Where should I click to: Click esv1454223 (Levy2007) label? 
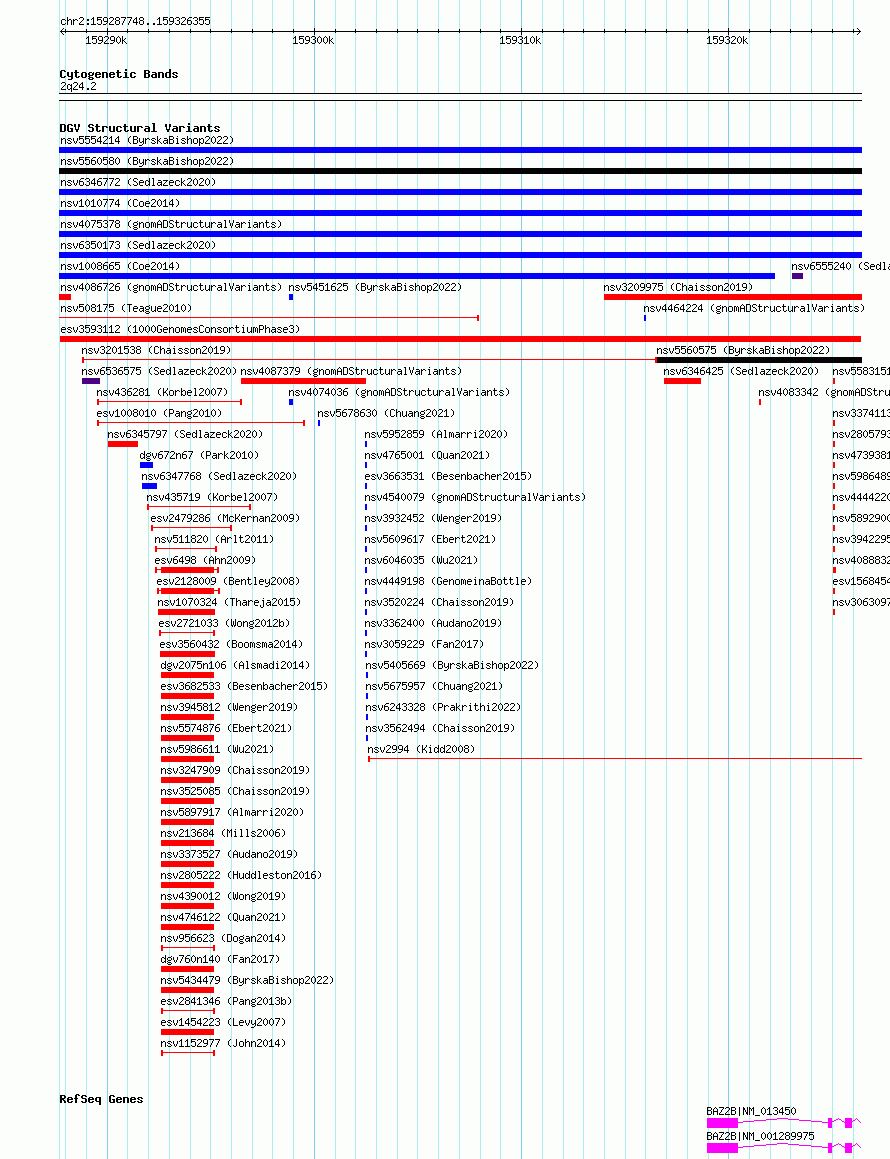[x=223, y=1022]
